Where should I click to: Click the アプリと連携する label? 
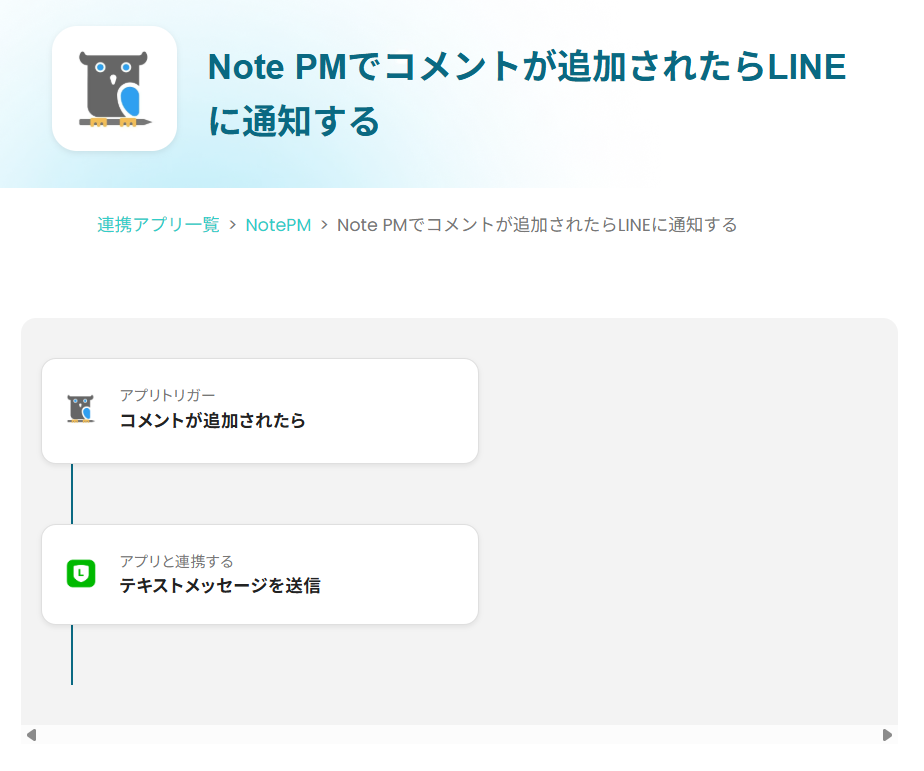click(x=176, y=561)
